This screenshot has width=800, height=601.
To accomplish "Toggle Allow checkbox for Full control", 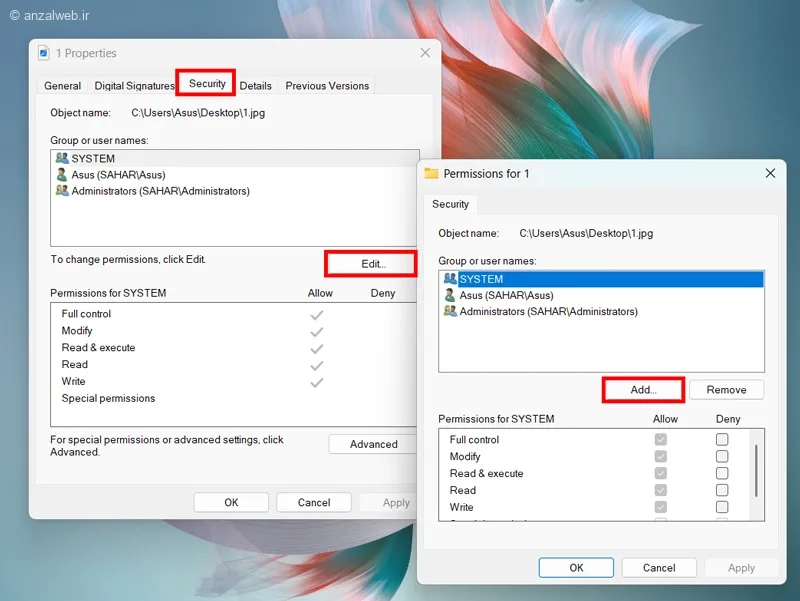I will pos(661,439).
